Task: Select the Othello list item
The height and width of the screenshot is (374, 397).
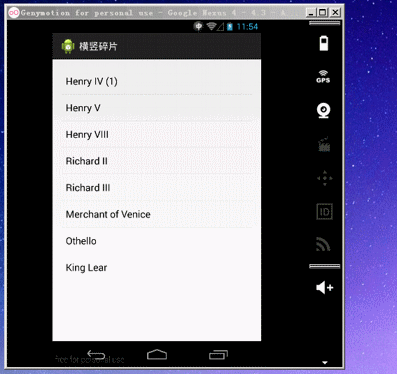Action: (x=157, y=241)
